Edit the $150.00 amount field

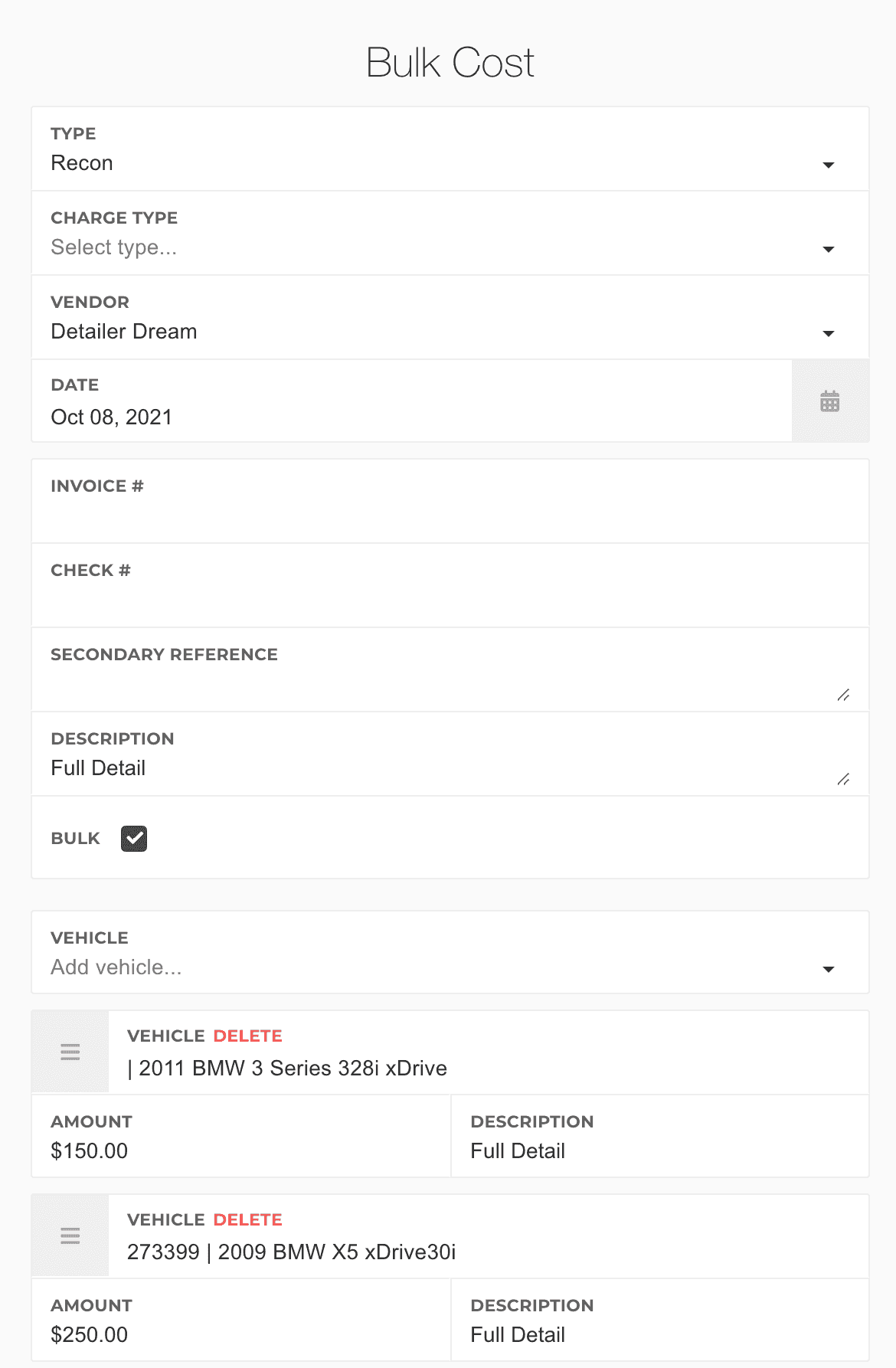[x=241, y=1150]
